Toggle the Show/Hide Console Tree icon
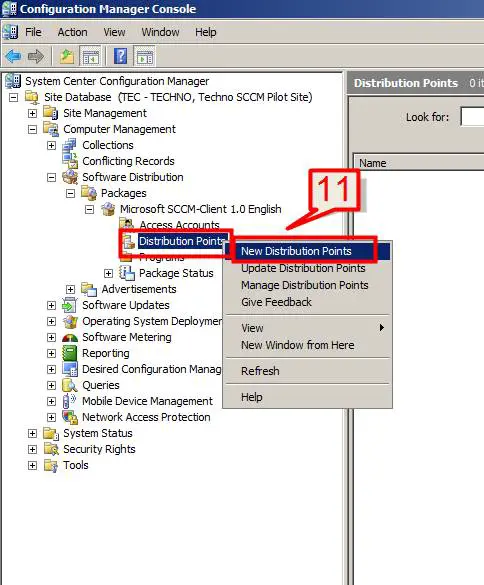Viewport: 484px width, 585px height. (91, 57)
